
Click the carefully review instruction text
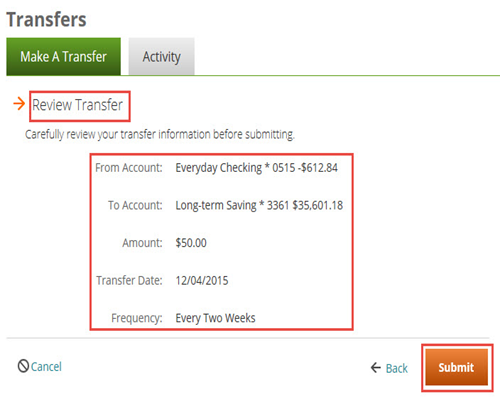[160, 135]
